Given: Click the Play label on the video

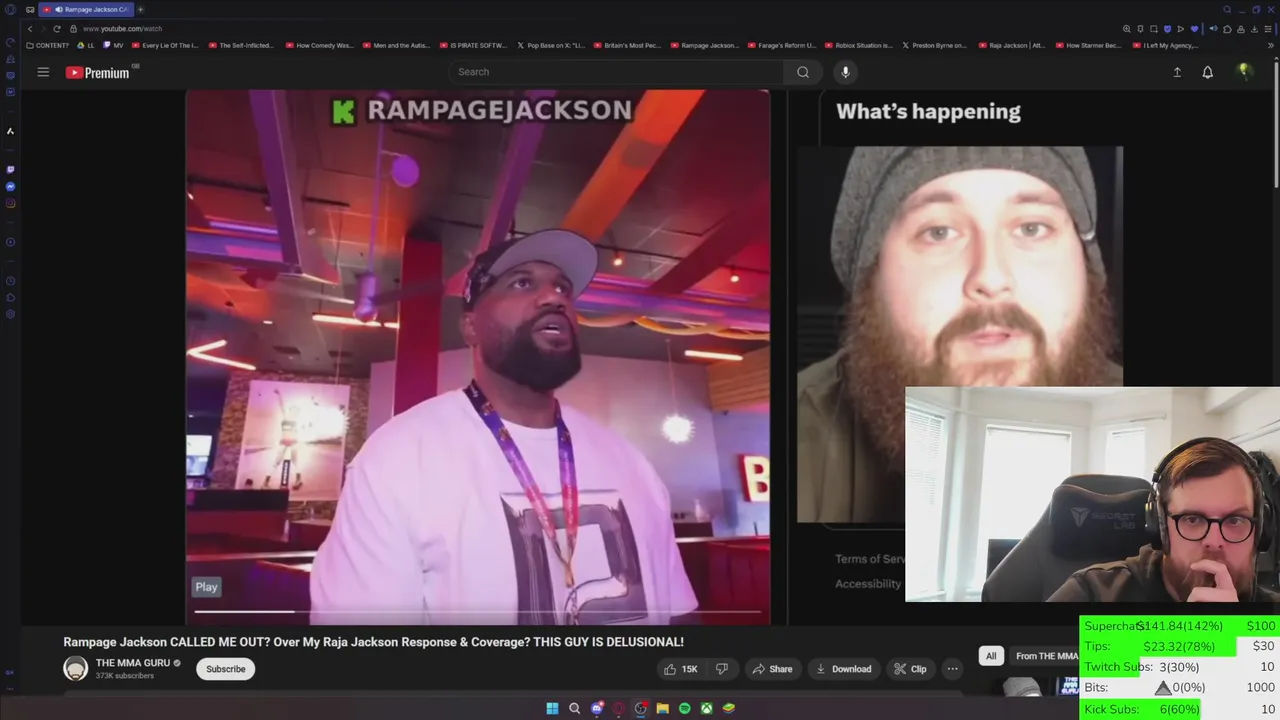Looking at the screenshot, I should (207, 587).
